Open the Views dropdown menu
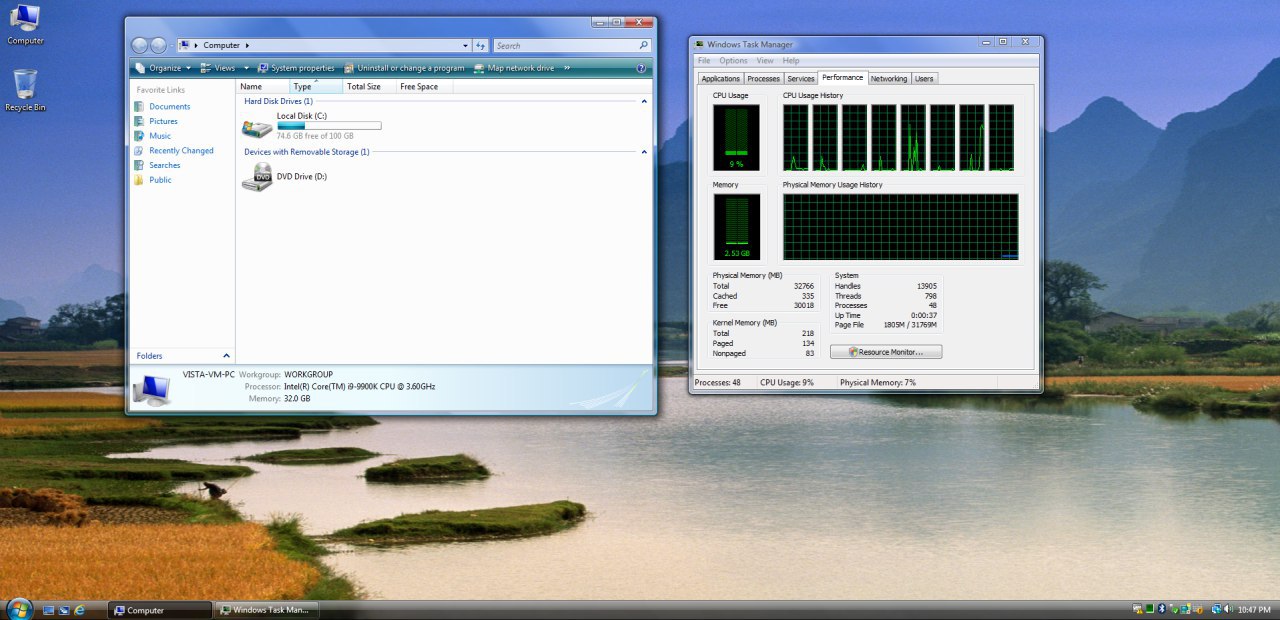The width and height of the screenshot is (1280, 620). point(222,68)
